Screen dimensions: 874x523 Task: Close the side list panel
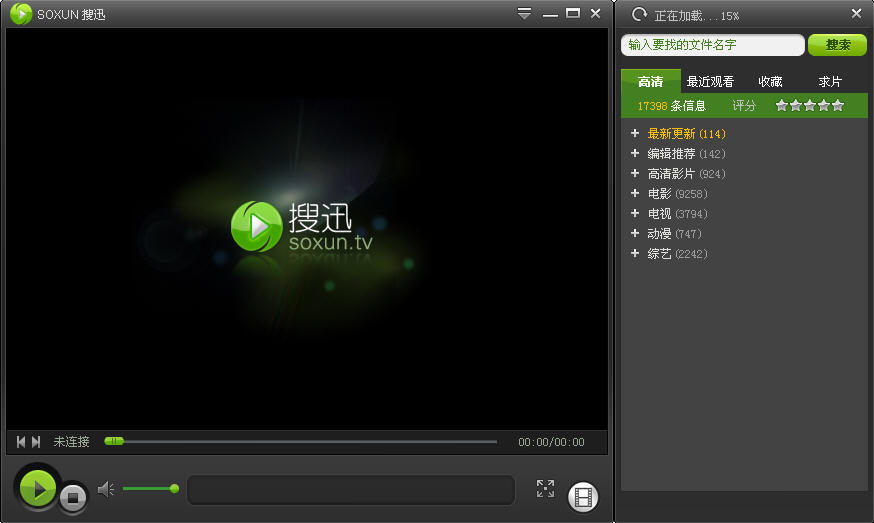pos(857,13)
